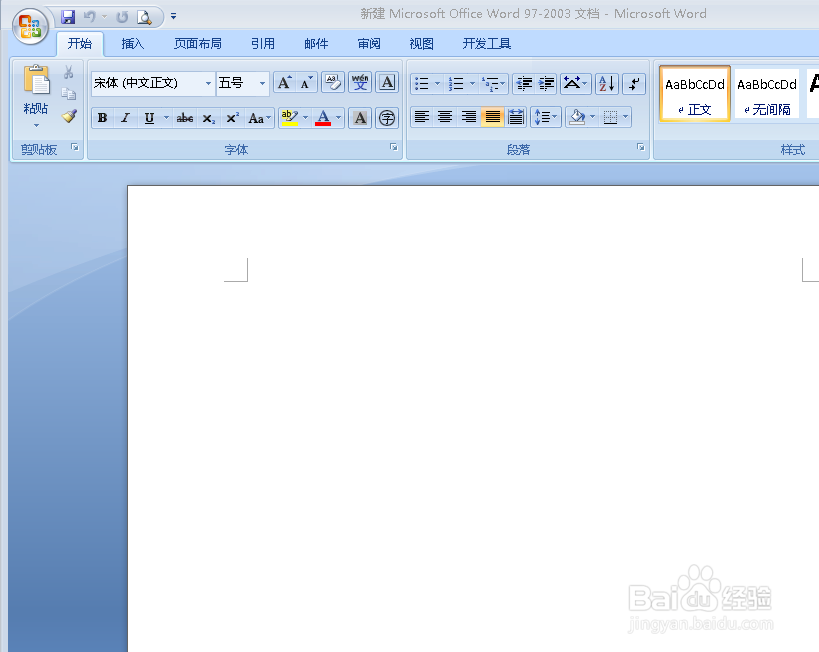The width and height of the screenshot is (819, 652).
Task: Open the 审阅 ribbon tab
Action: pos(369,43)
